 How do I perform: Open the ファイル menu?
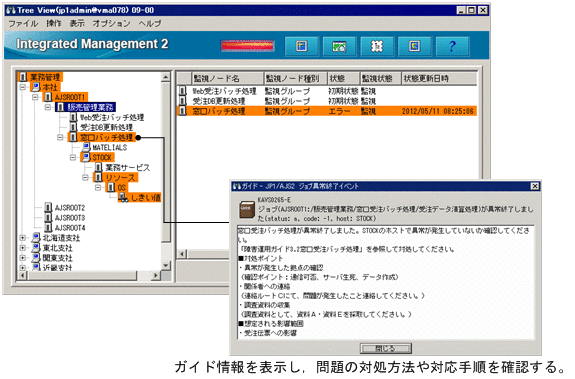click(x=23, y=23)
